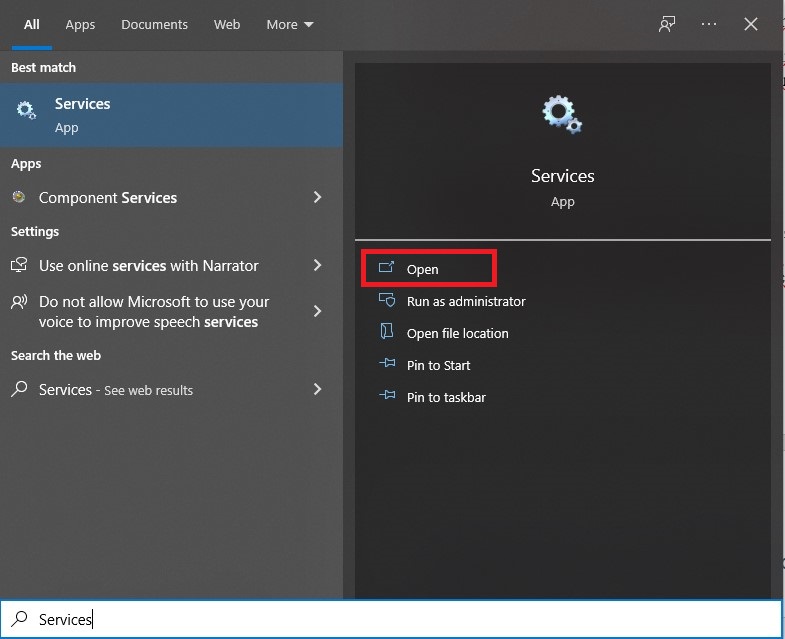Click the Services title in preview pane
Viewport: 785px width, 639px height.
(562, 176)
